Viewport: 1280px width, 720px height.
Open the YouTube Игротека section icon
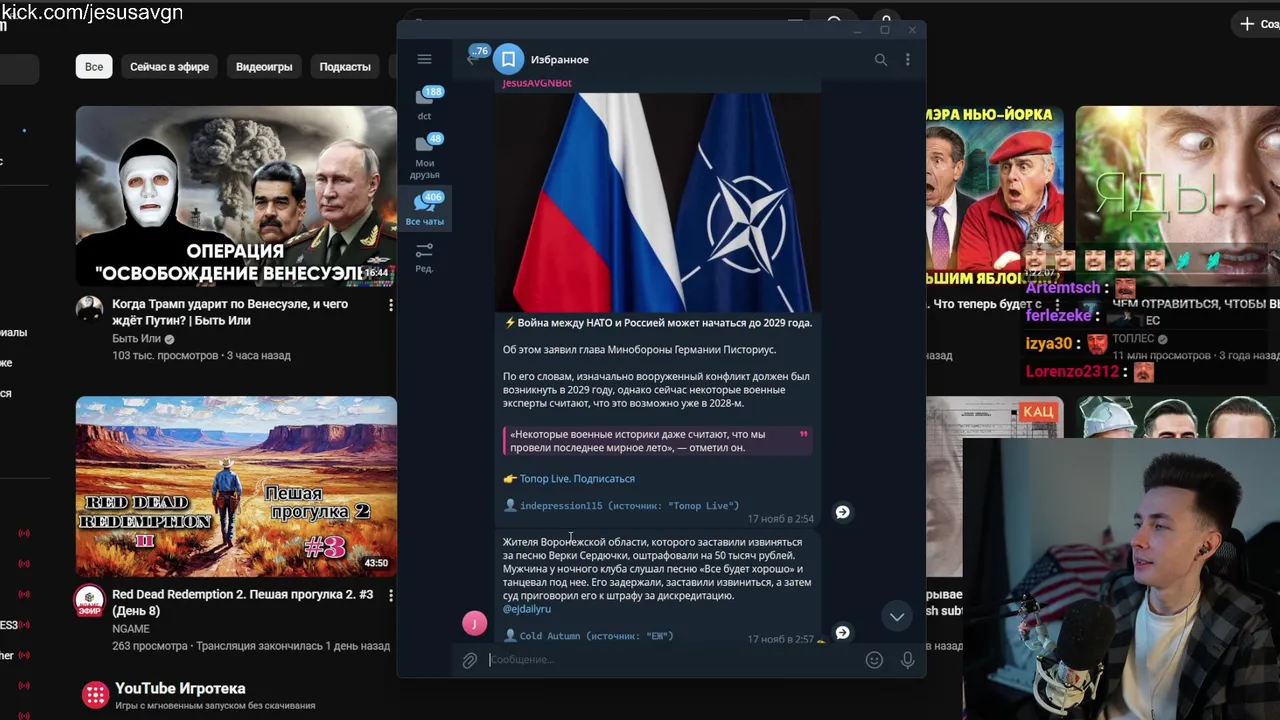click(x=95, y=695)
